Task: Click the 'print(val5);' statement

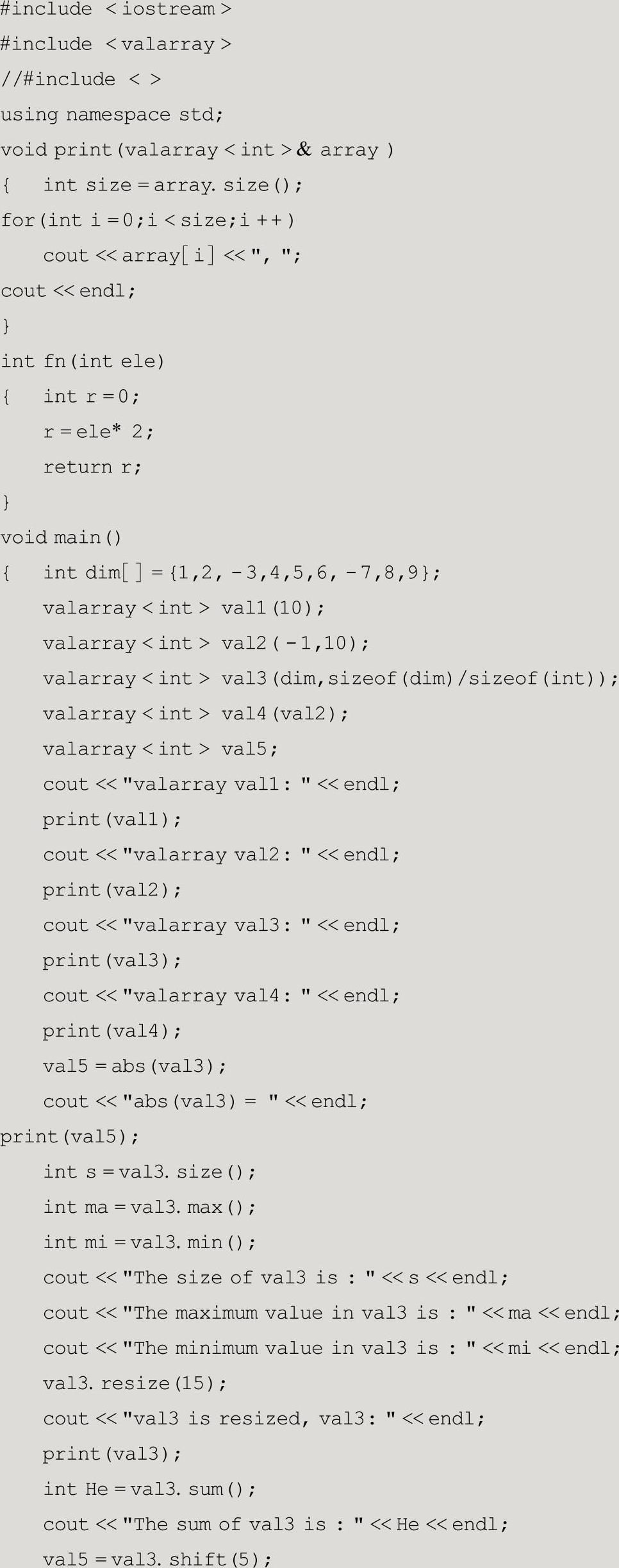Action: point(69,1137)
